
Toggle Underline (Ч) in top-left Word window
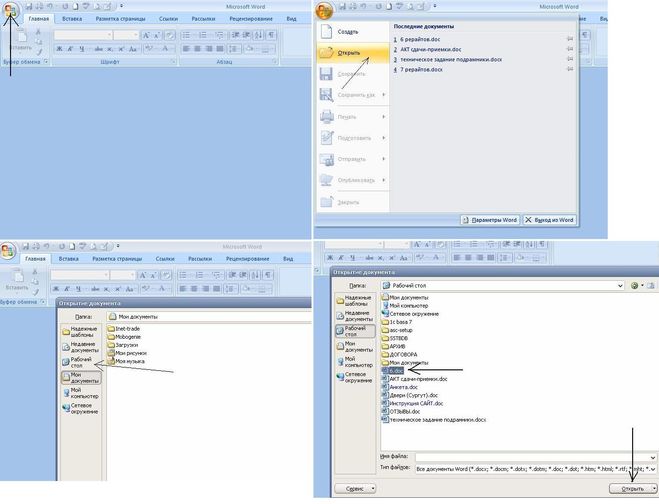(82, 49)
